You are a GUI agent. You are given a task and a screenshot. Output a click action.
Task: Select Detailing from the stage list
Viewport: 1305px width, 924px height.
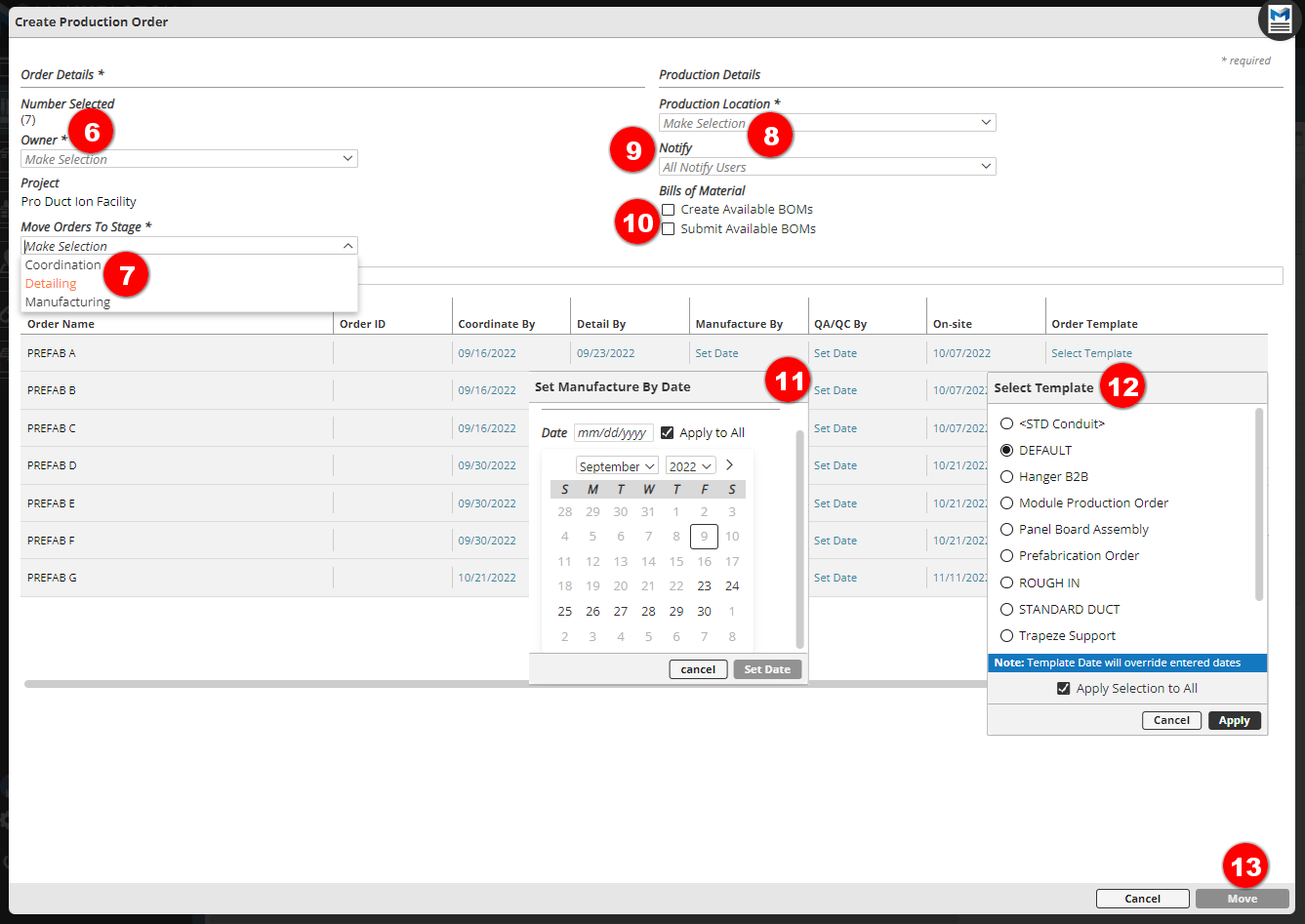(51, 284)
